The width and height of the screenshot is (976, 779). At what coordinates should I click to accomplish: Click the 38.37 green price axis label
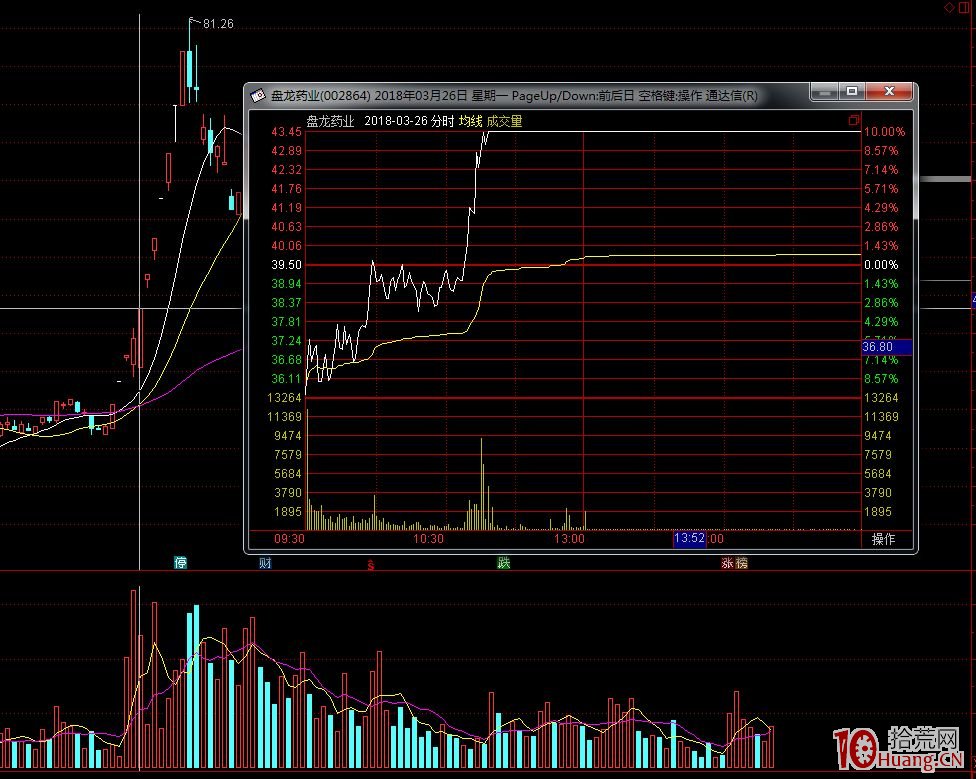pyautogui.click(x=286, y=303)
